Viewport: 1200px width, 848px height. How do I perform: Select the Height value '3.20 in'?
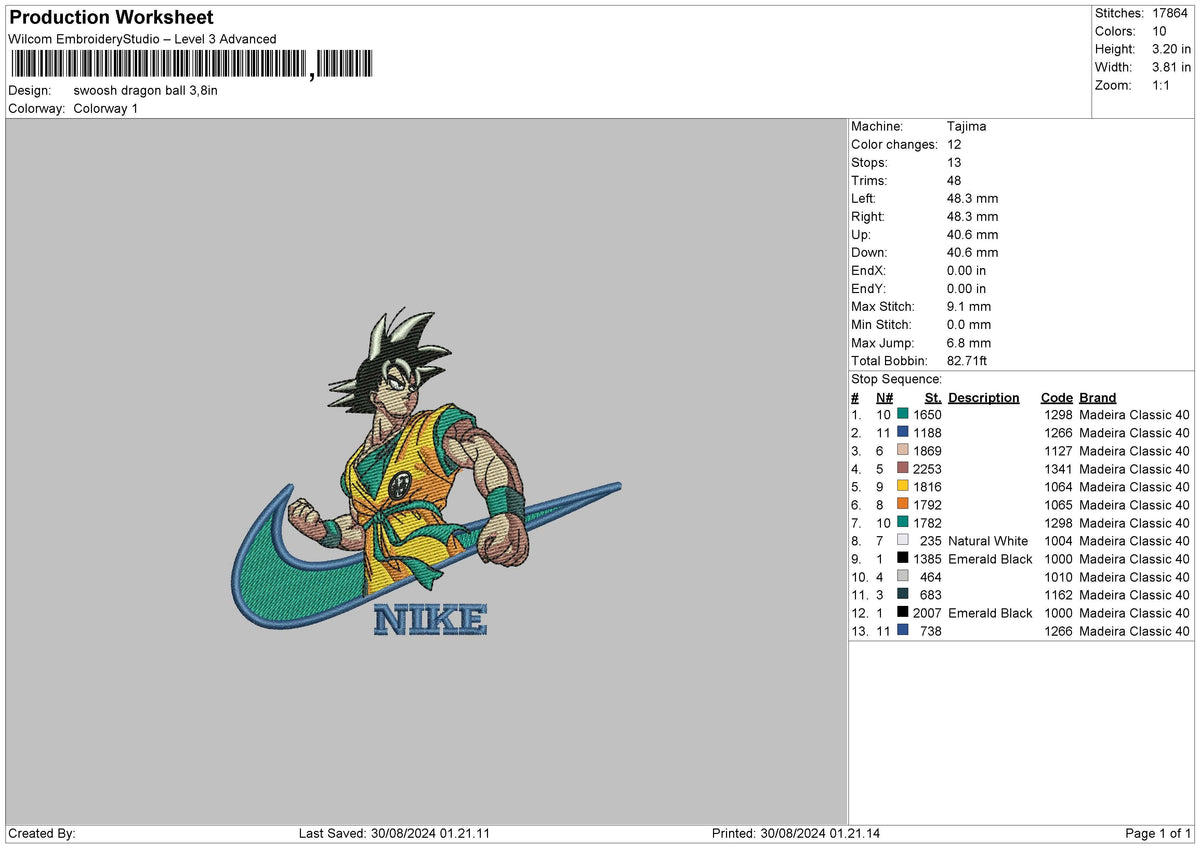[x=1171, y=49]
